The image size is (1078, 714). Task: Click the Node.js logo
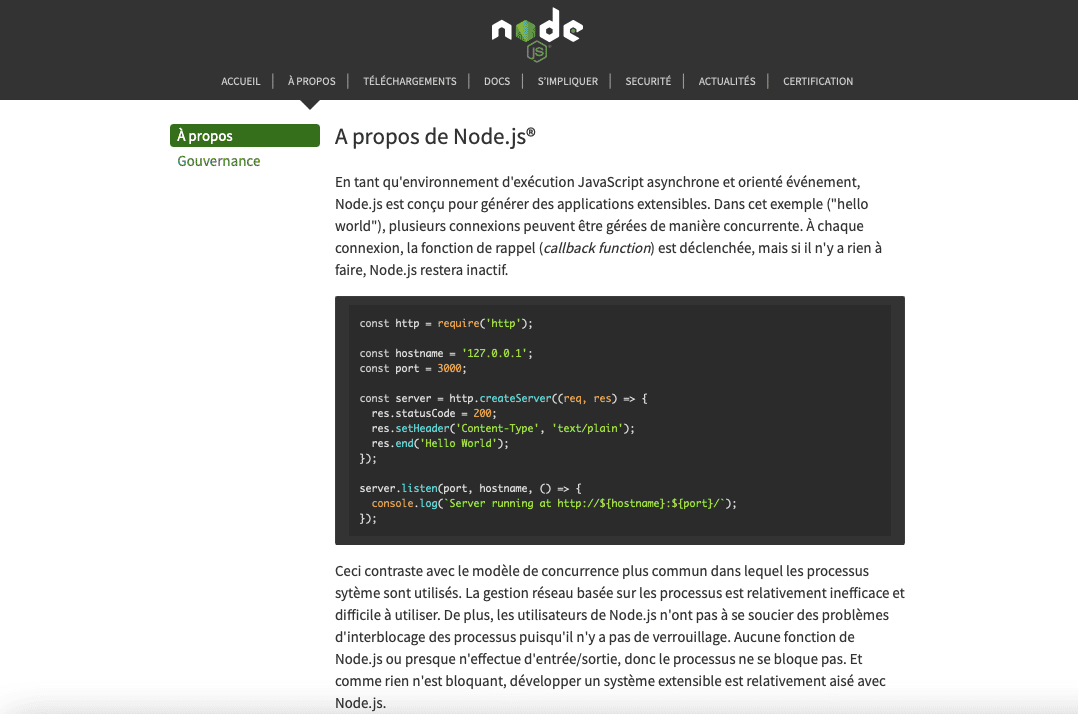click(x=537, y=34)
